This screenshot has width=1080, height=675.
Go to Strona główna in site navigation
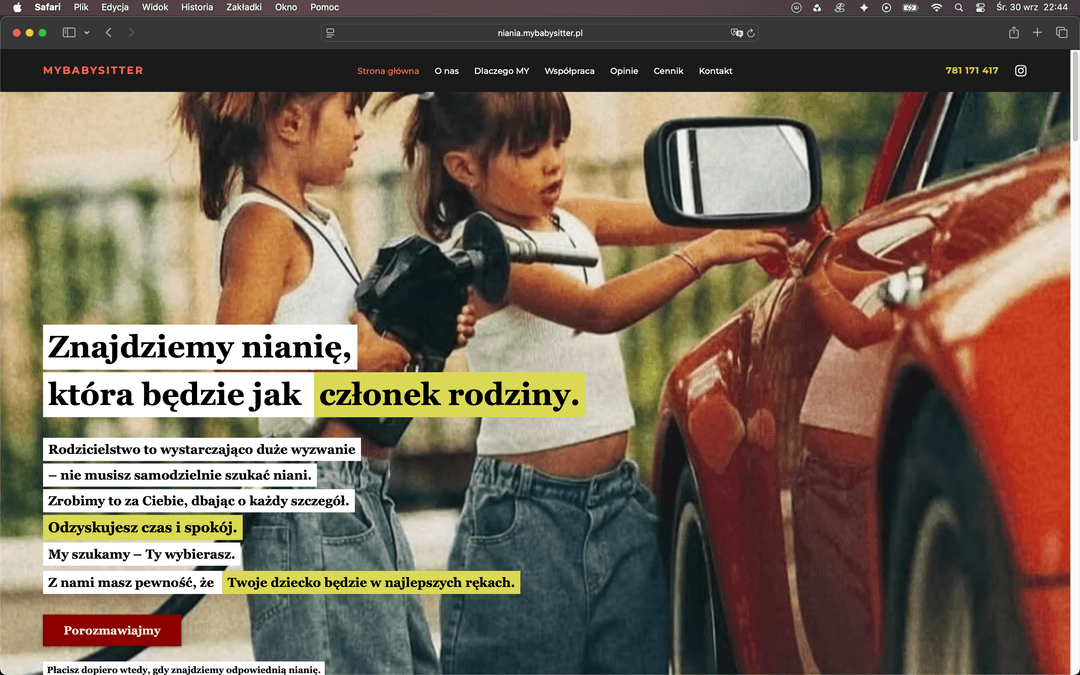388,71
